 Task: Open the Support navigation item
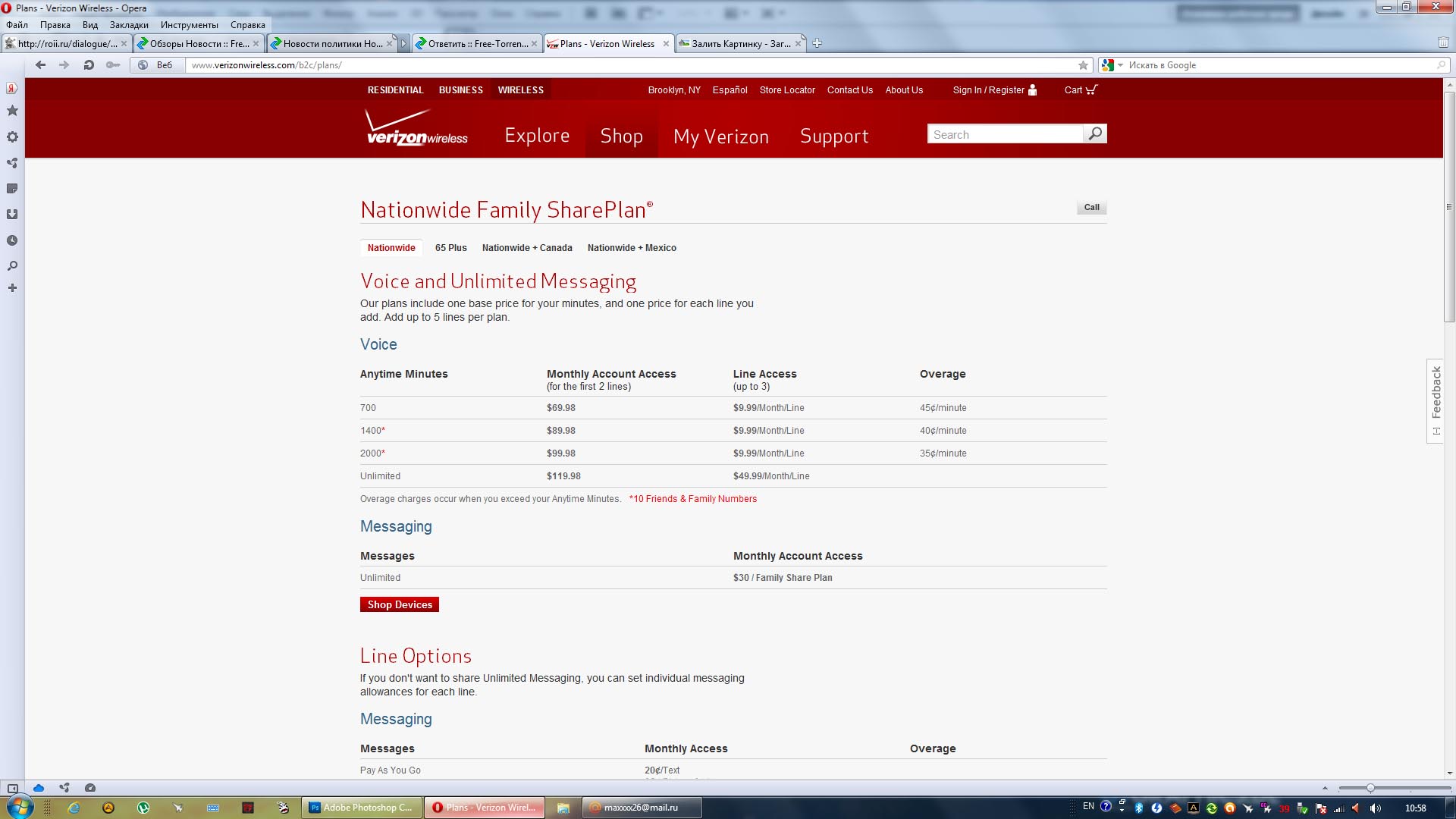pyautogui.click(x=834, y=136)
